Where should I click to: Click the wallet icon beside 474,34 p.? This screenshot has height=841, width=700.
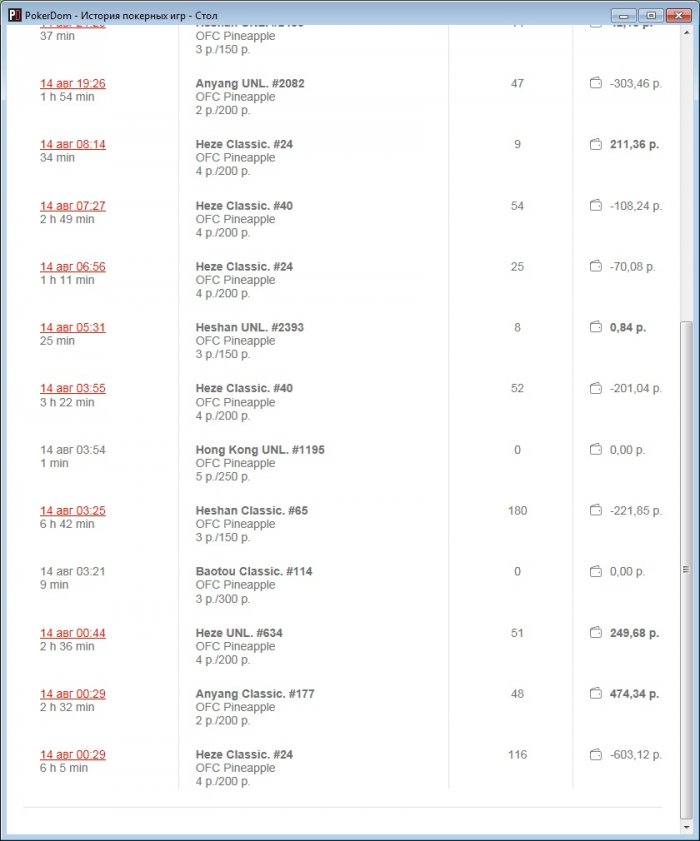coord(596,693)
